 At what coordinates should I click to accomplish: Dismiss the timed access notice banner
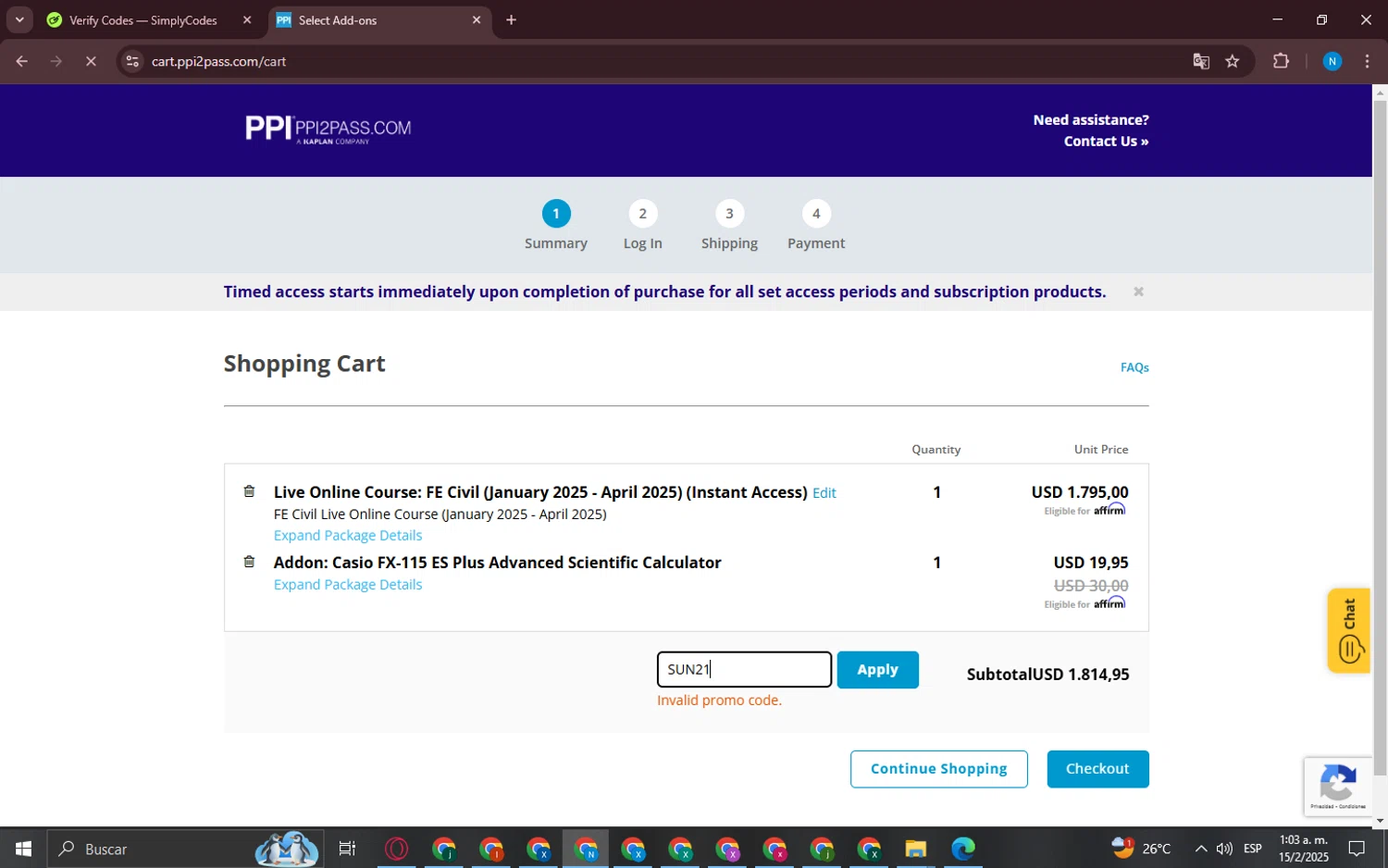tap(1138, 291)
